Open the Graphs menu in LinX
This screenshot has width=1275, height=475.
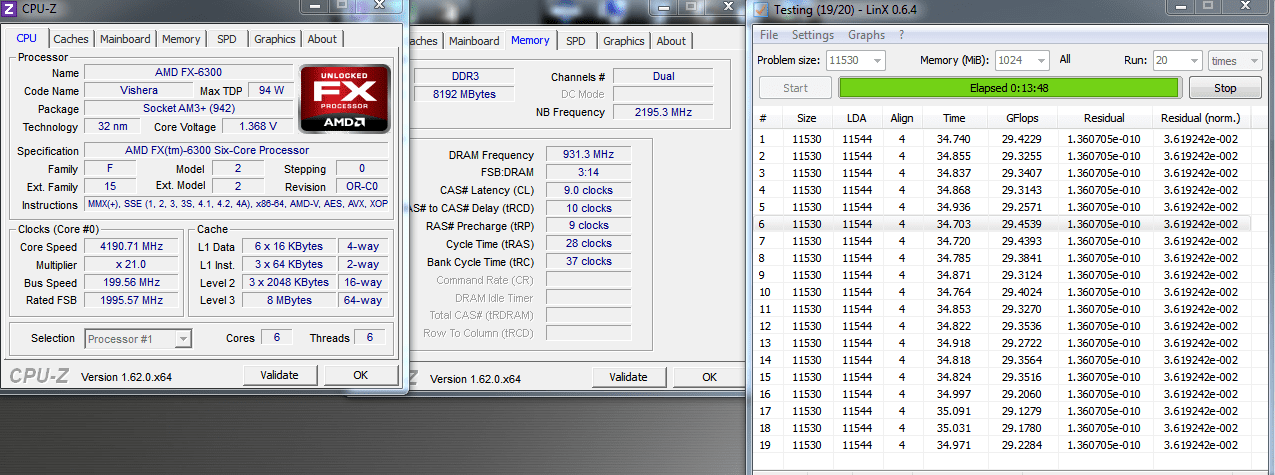[x=866, y=35]
